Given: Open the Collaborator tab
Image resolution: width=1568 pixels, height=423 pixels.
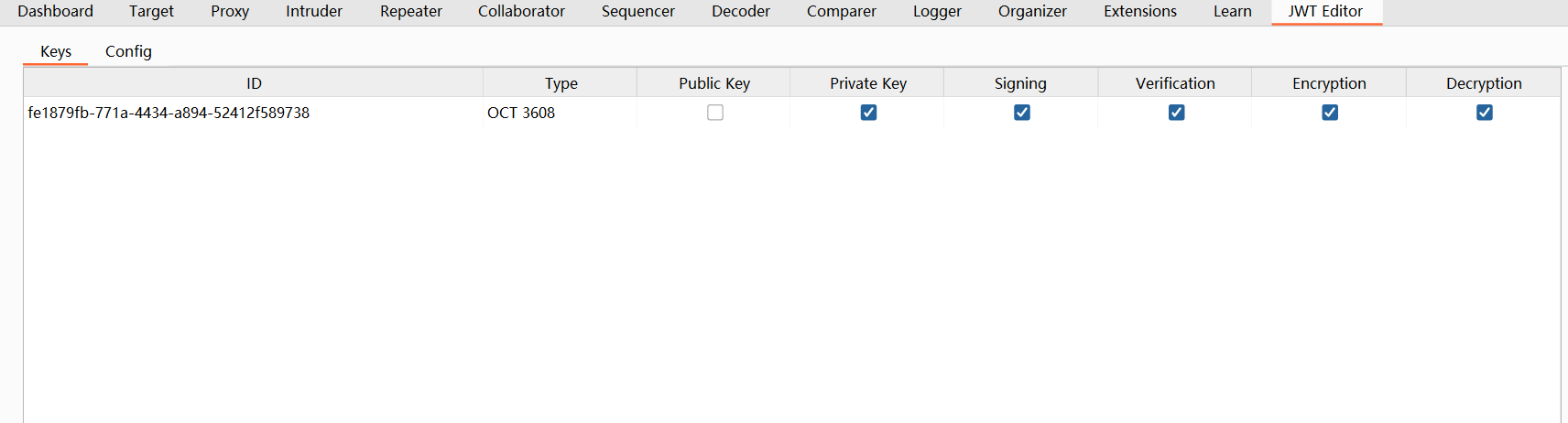Looking at the screenshot, I should click(x=521, y=11).
